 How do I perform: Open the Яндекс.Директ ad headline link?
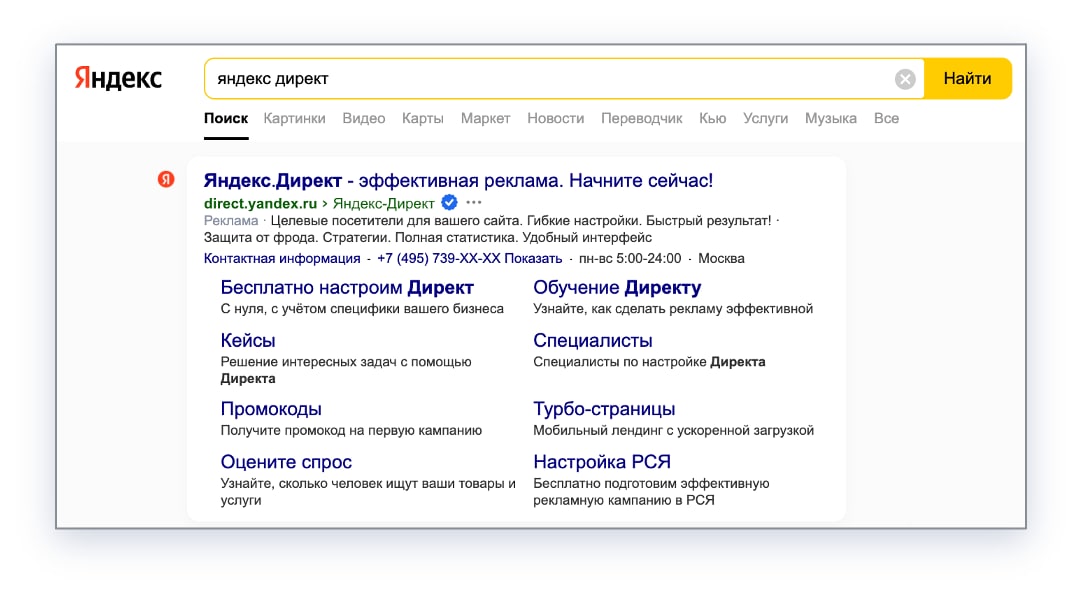point(458,181)
